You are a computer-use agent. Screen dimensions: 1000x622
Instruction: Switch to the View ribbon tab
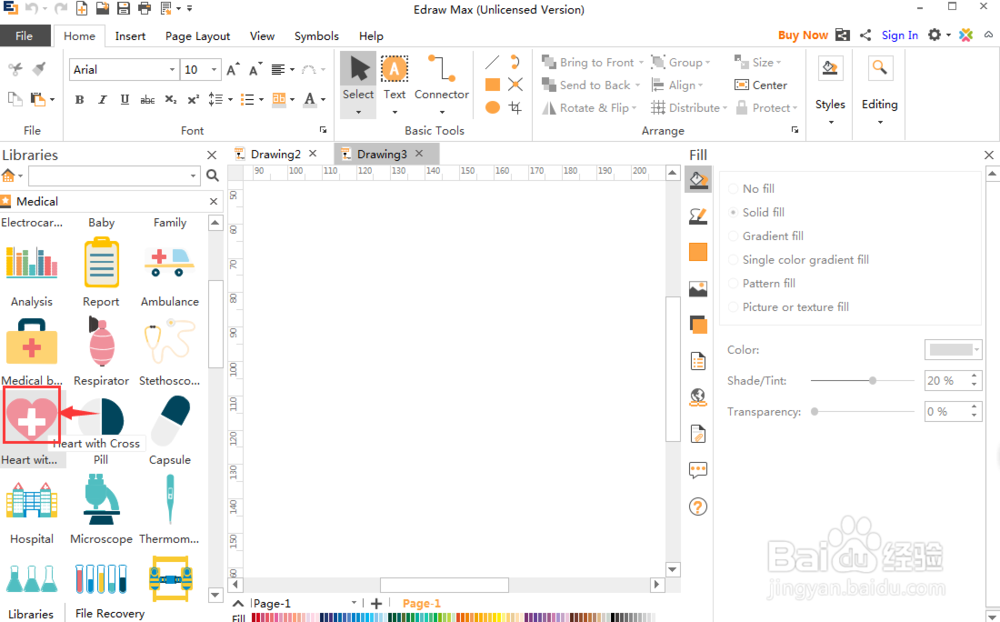pyautogui.click(x=262, y=36)
